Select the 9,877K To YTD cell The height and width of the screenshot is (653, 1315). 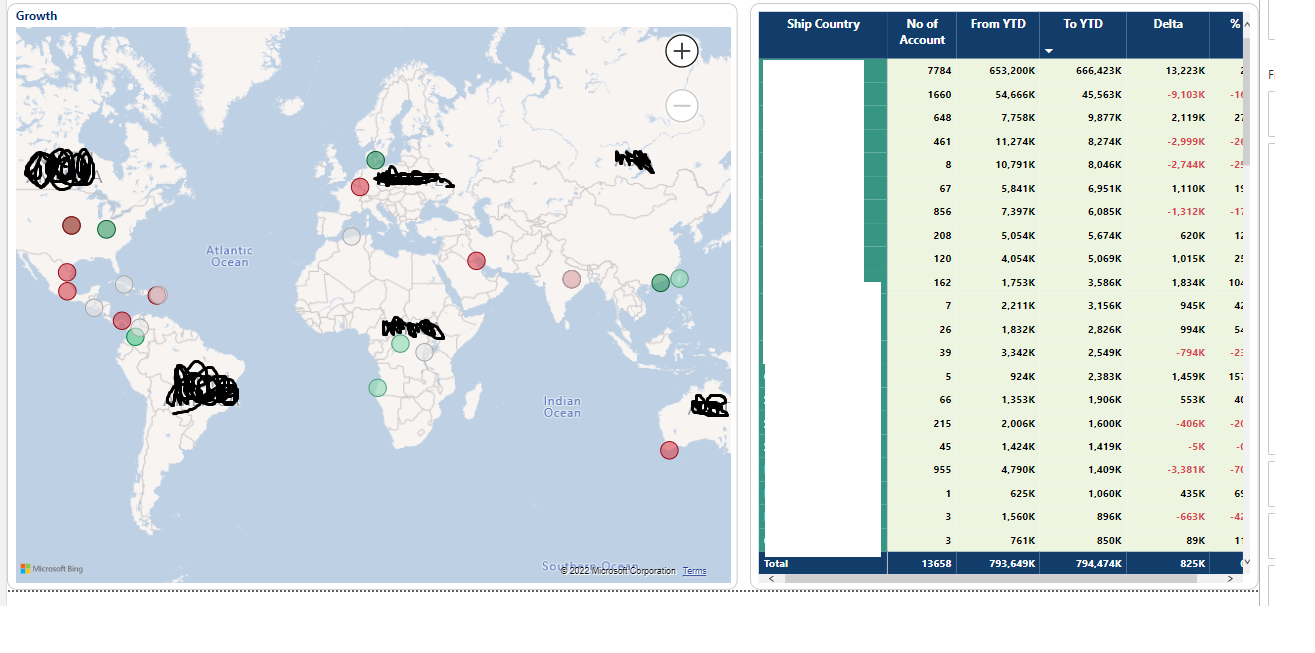[x=1083, y=118]
